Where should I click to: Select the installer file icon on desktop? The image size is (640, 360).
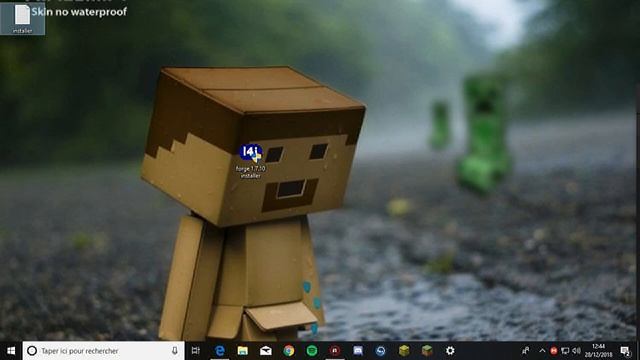[22, 19]
